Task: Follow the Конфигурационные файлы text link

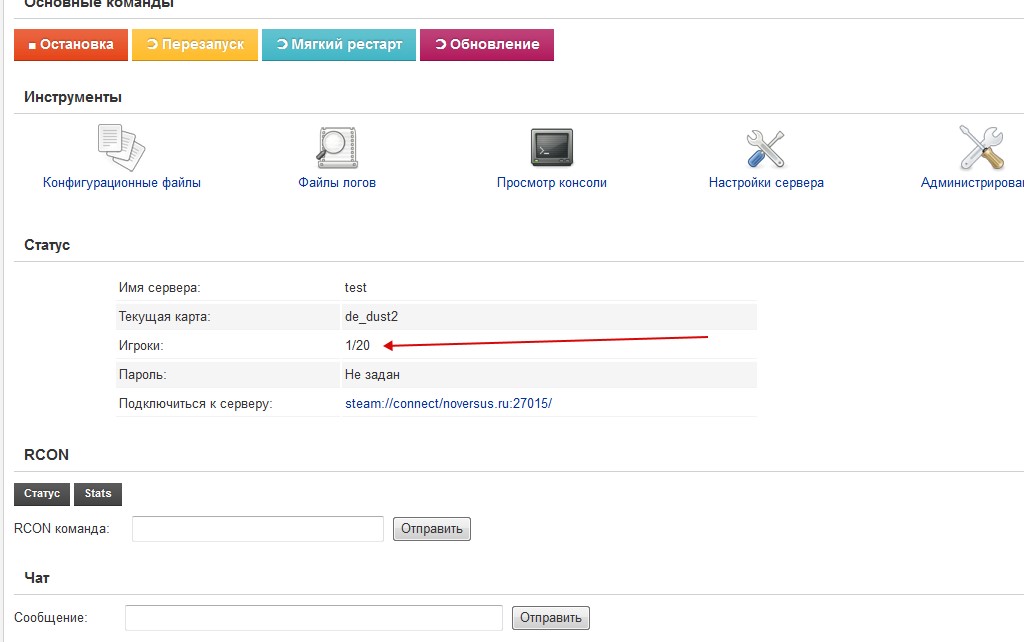Action: [x=122, y=183]
